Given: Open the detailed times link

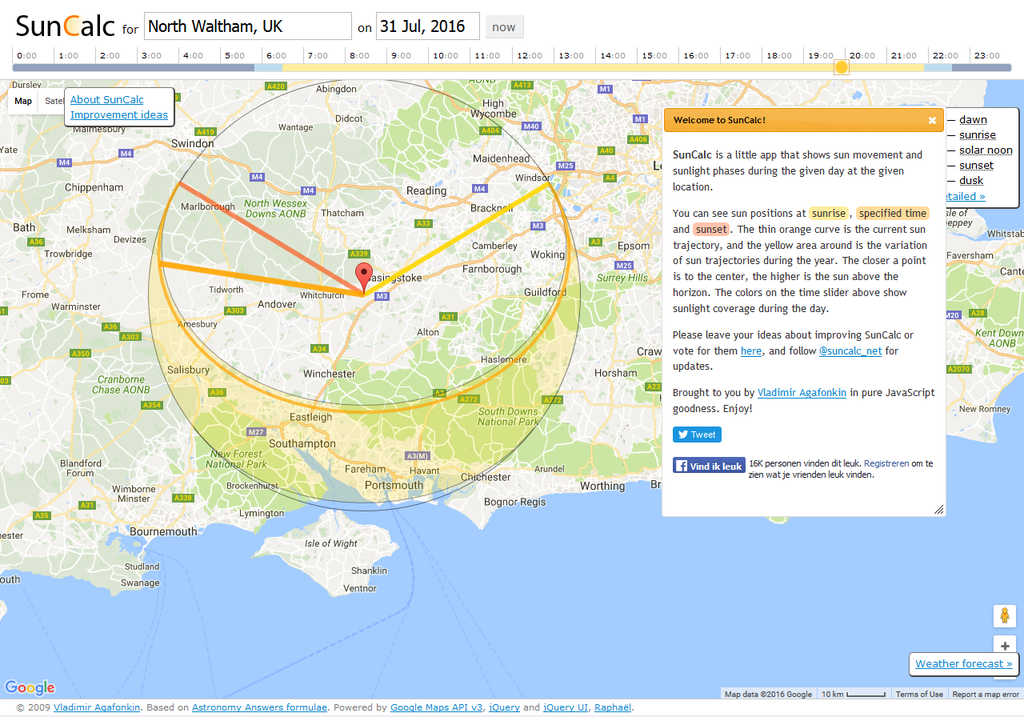Looking at the screenshot, I should coord(965,196).
